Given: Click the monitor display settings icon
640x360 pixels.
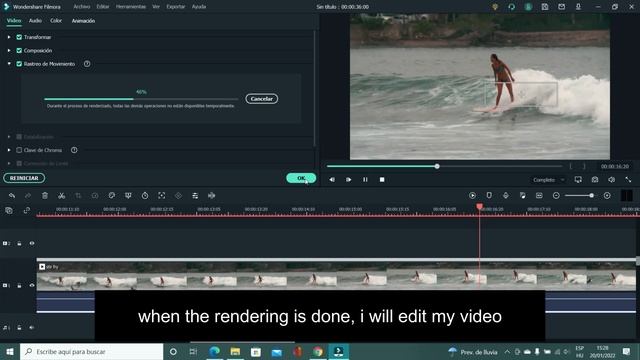Looking at the screenshot, I should tap(578, 180).
